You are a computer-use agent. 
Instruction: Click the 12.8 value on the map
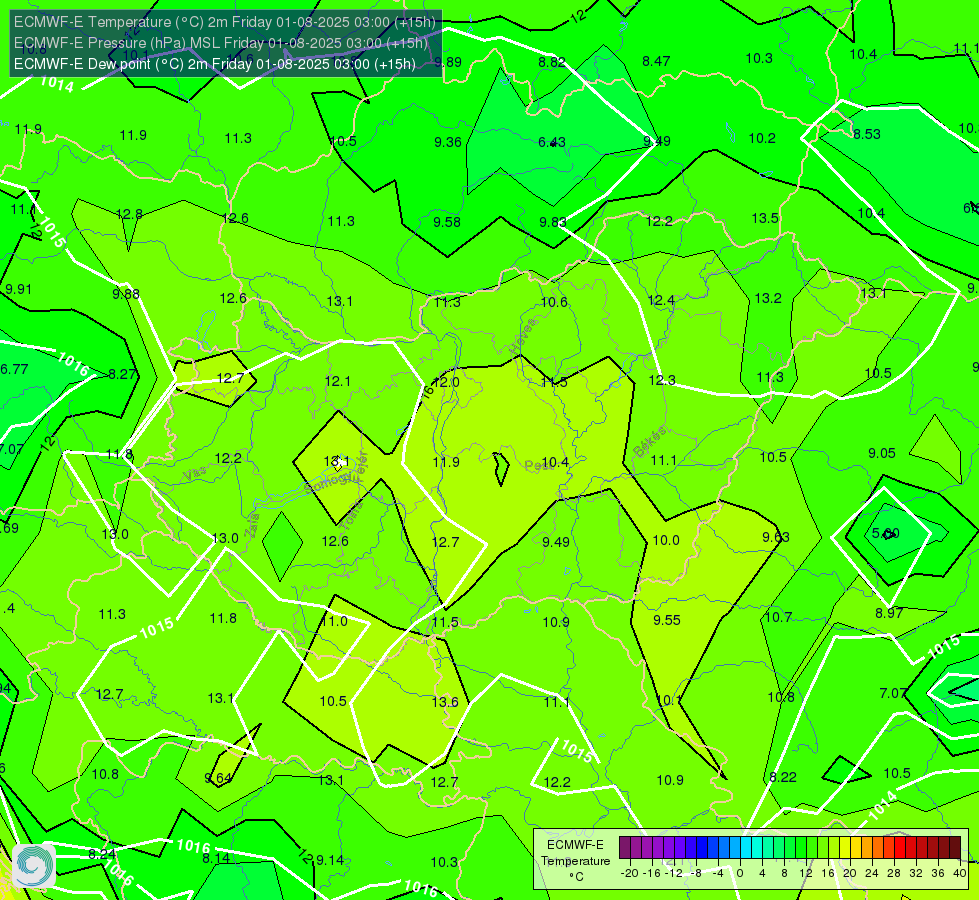pos(129,215)
